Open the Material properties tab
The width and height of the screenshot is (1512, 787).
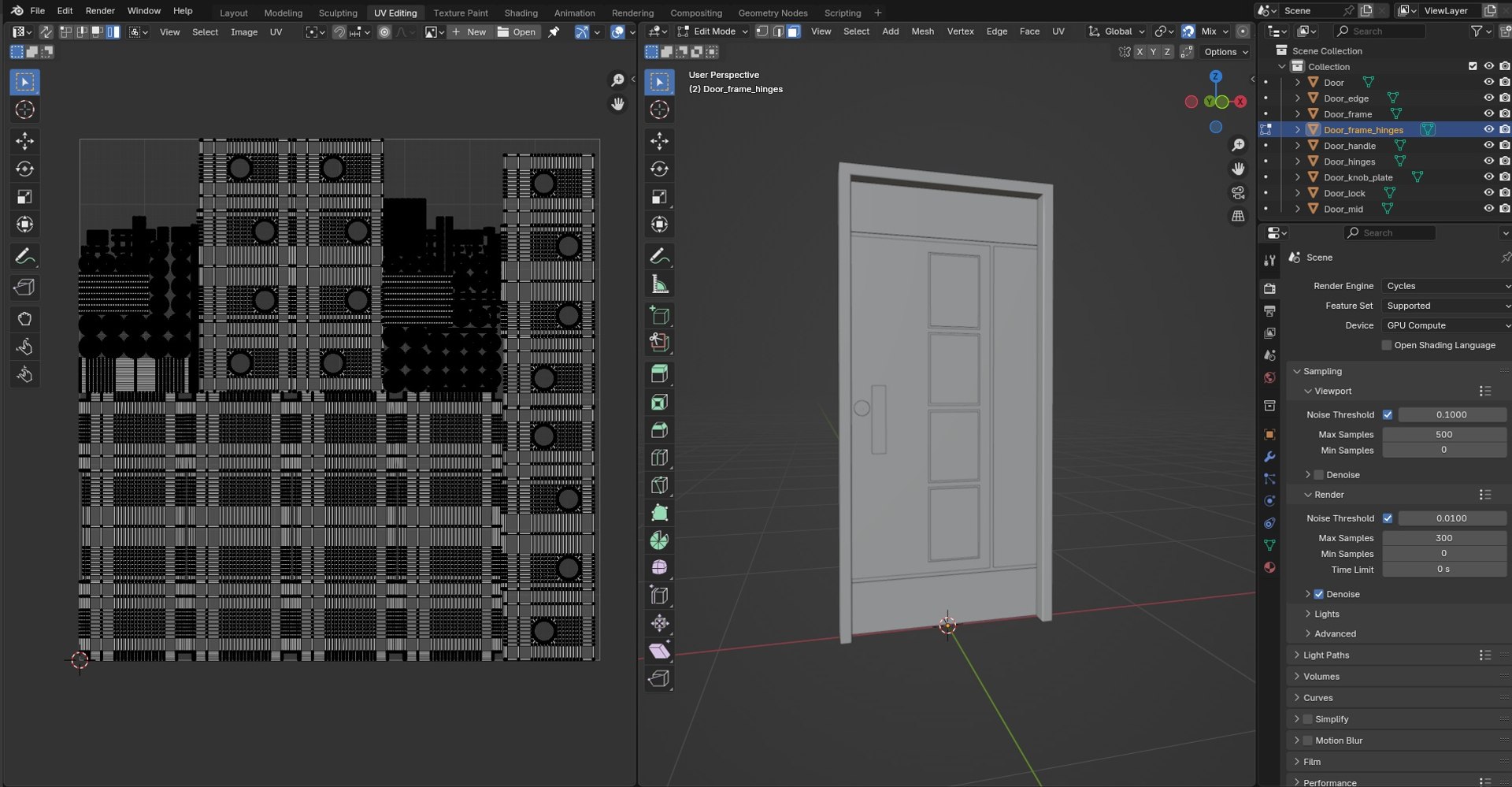coord(1269,567)
